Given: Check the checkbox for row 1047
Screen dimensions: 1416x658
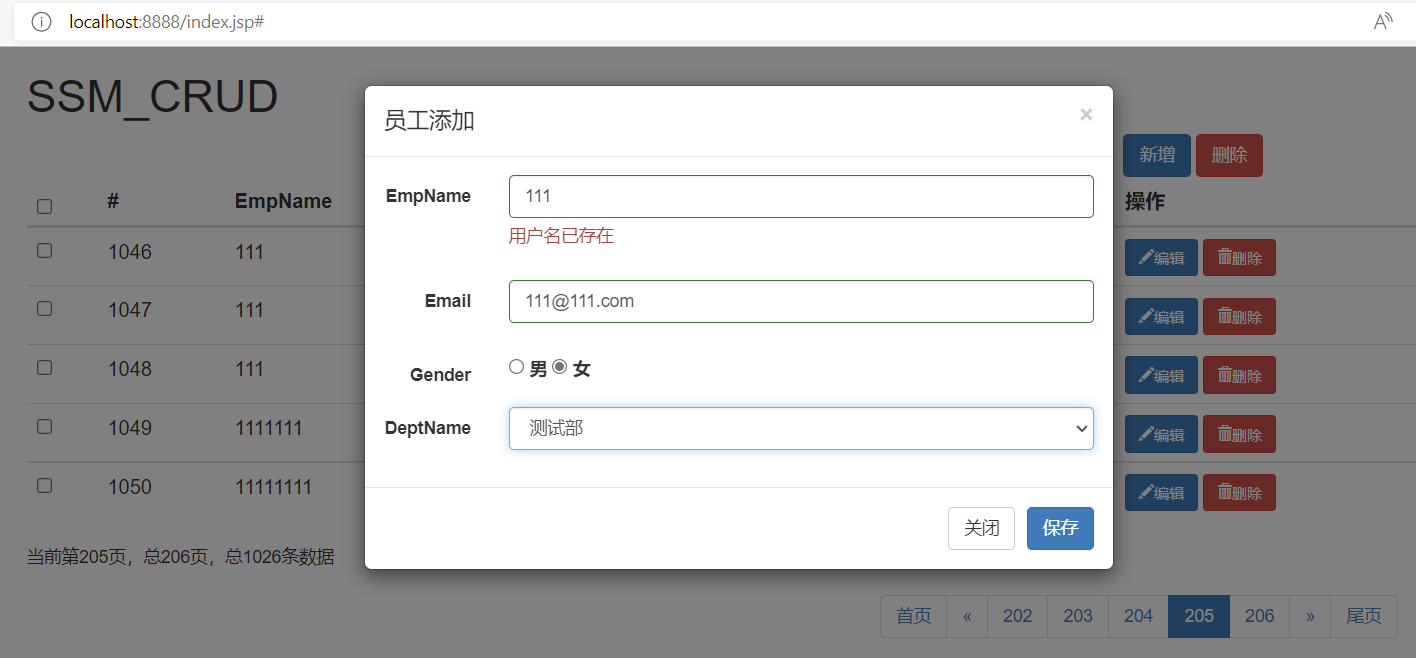Looking at the screenshot, I should coord(44,308).
